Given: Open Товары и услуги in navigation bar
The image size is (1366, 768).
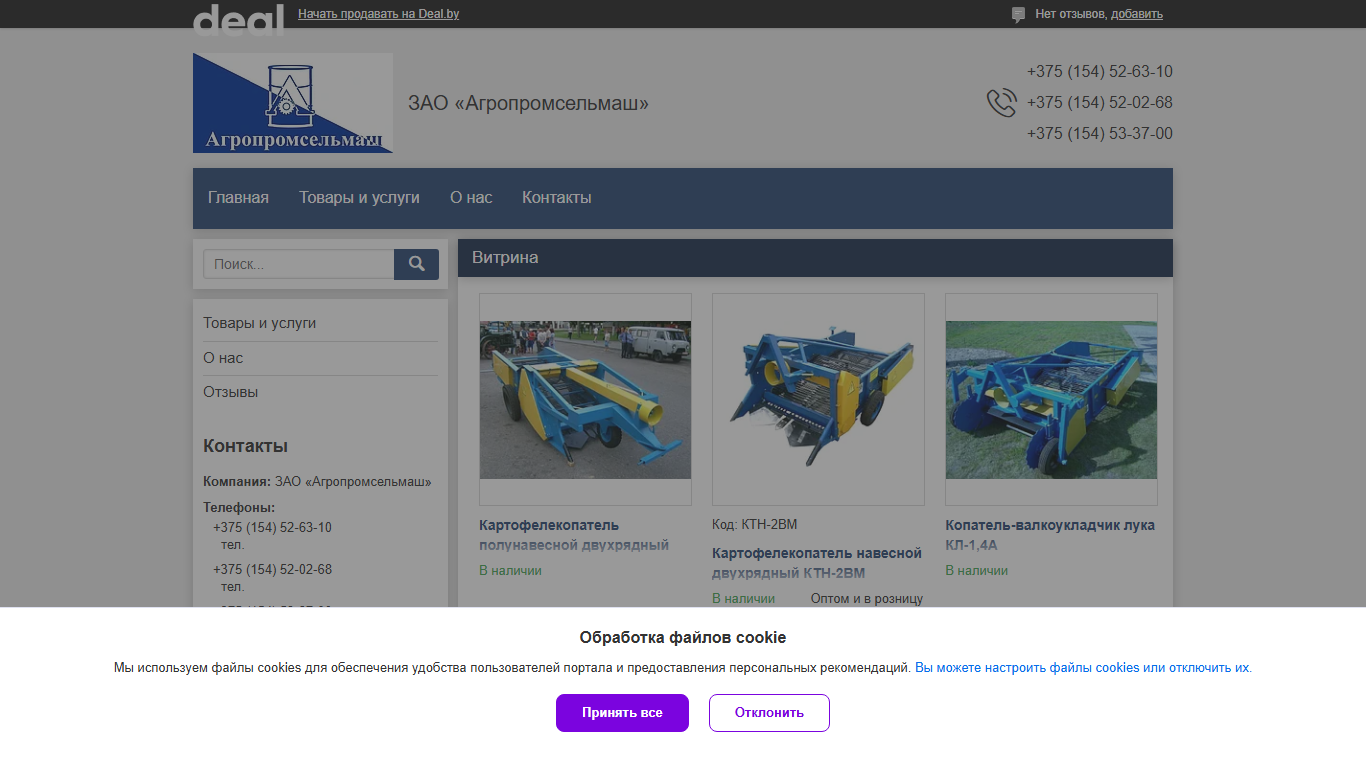Looking at the screenshot, I should 359,198.
